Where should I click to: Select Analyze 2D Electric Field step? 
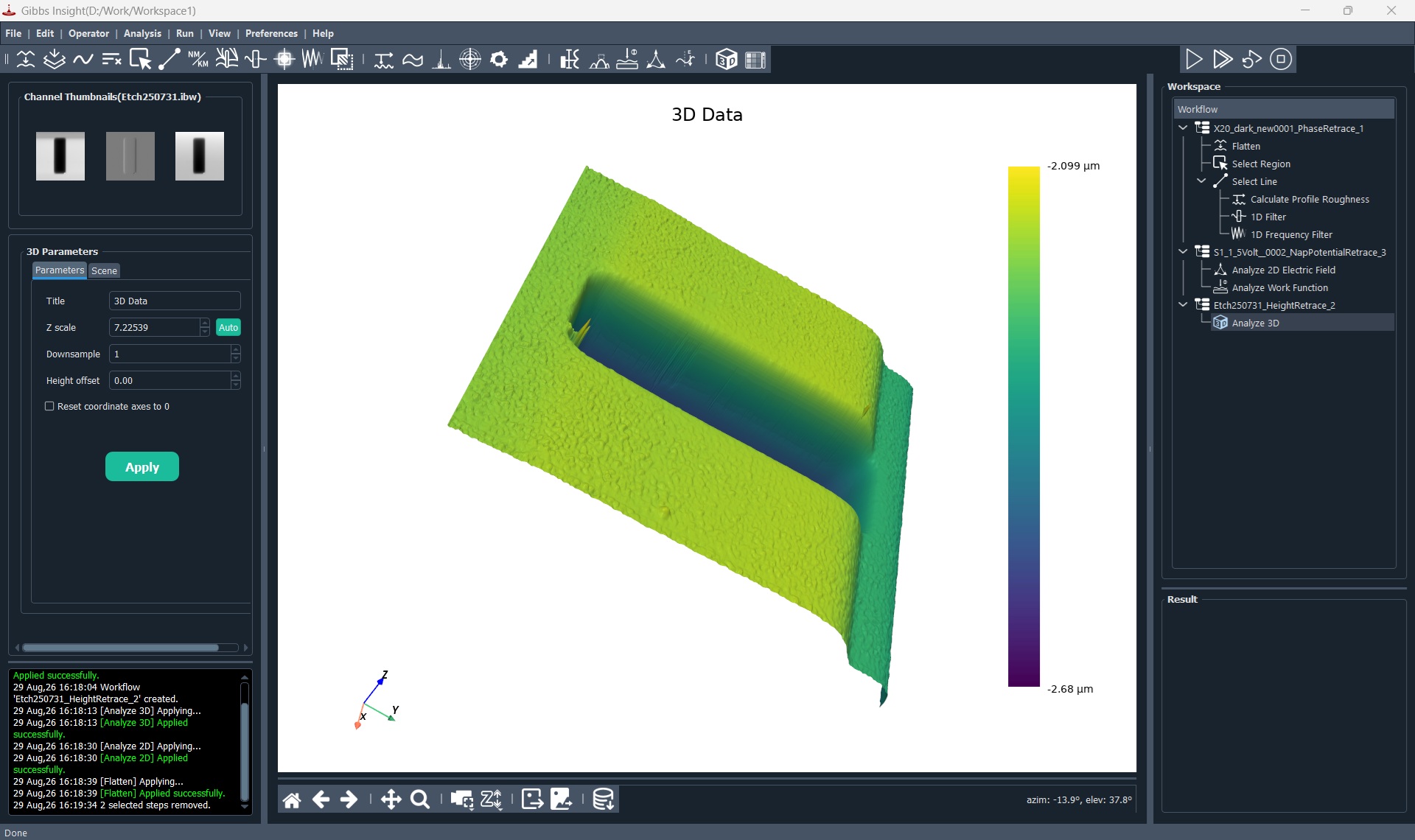point(1283,270)
